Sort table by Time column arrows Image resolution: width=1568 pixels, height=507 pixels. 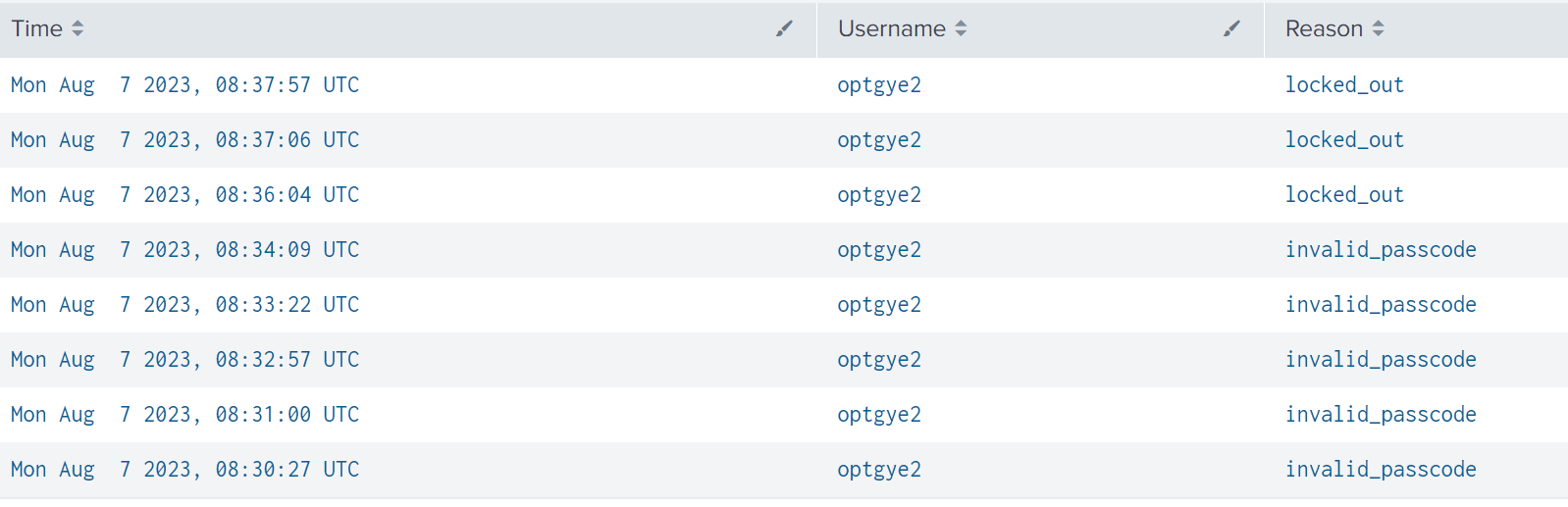[x=78, y=29]
